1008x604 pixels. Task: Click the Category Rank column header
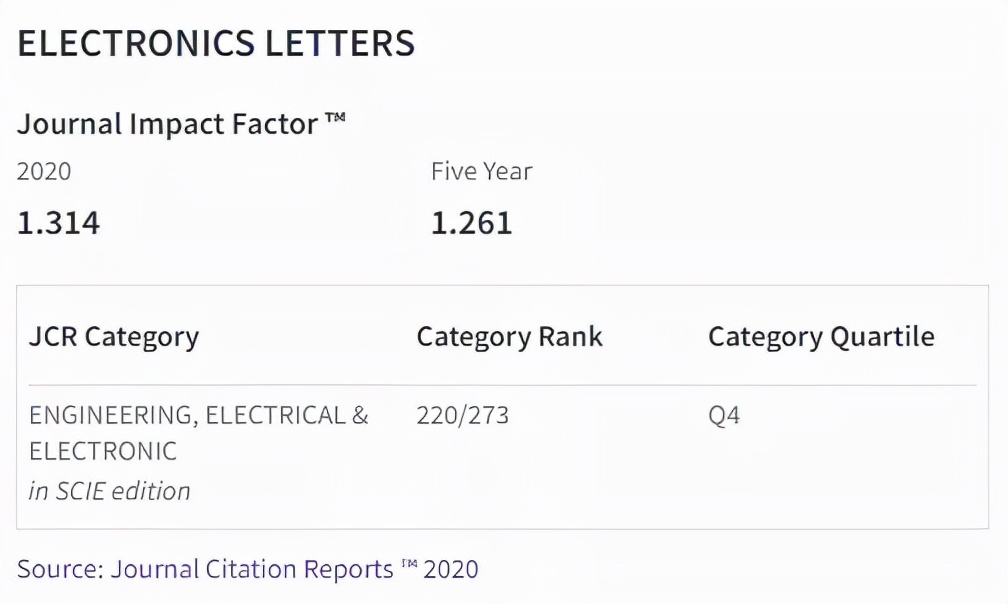510,336
